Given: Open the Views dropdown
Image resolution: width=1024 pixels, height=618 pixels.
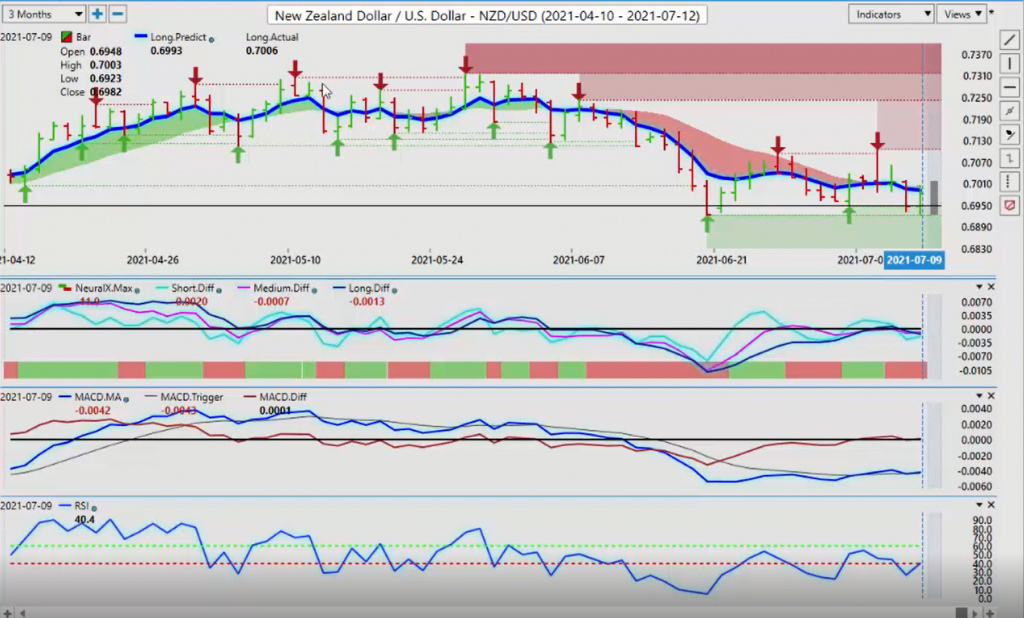Looking at the screenshot, I should click(x=963, y=14).
